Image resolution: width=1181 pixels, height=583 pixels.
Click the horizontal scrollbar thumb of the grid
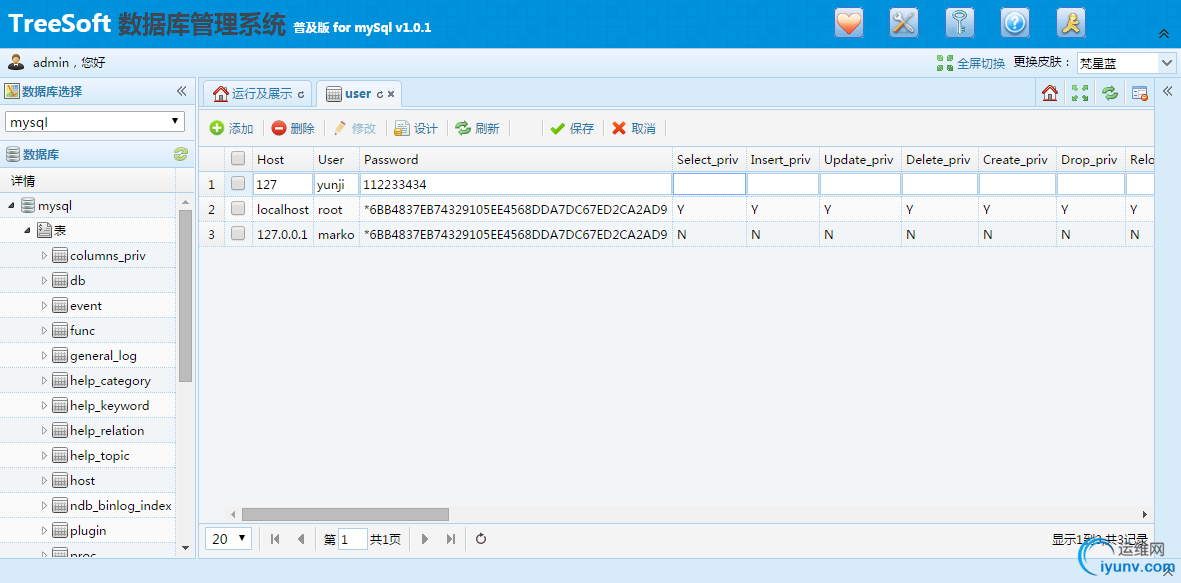pos(345,514)
